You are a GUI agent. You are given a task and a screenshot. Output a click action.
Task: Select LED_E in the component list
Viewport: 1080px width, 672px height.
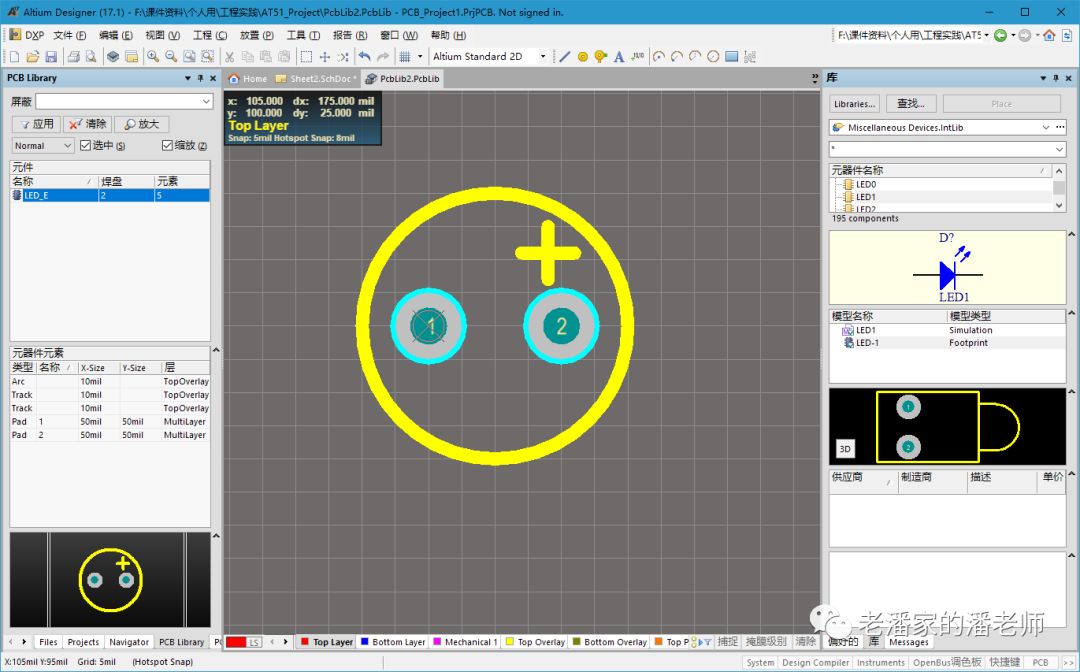tap(37, 196)
